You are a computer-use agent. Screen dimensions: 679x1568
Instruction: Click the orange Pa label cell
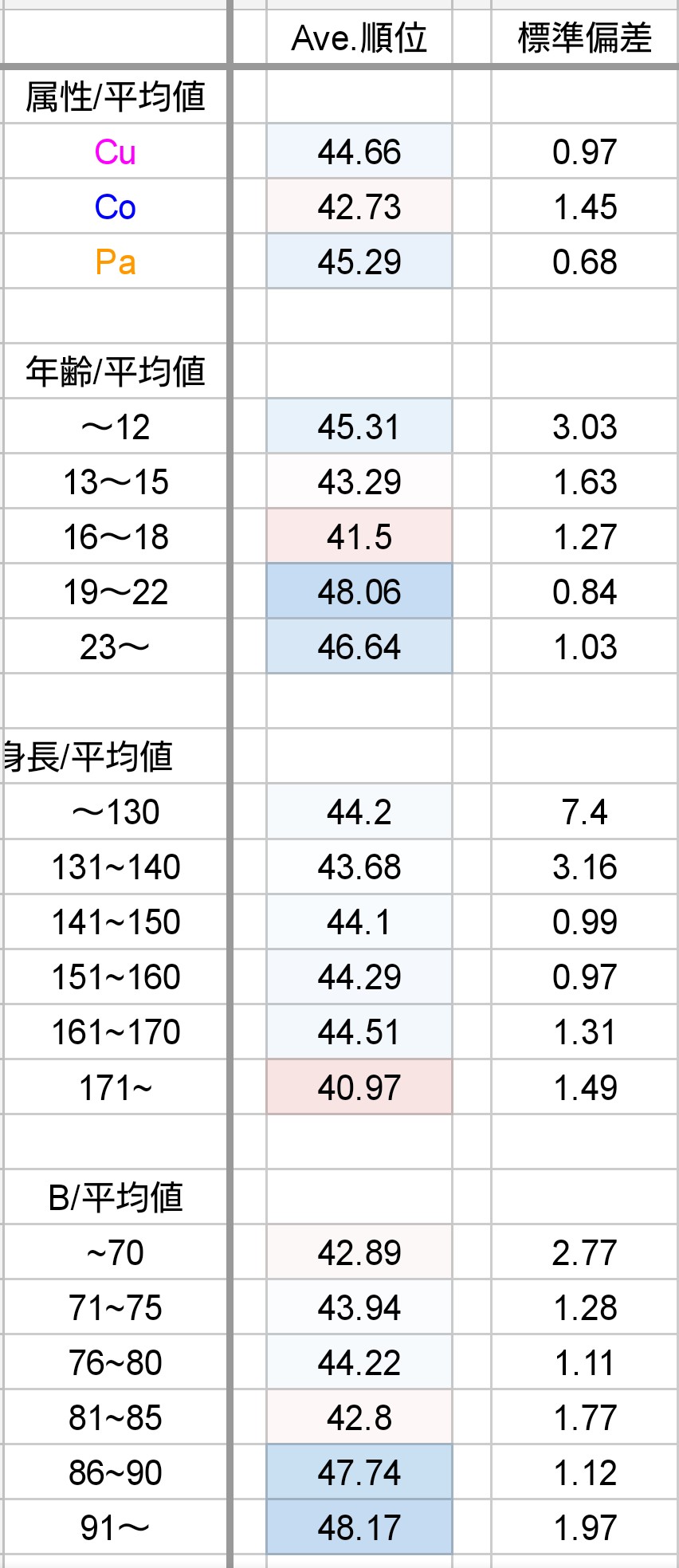tap(116, 262)
